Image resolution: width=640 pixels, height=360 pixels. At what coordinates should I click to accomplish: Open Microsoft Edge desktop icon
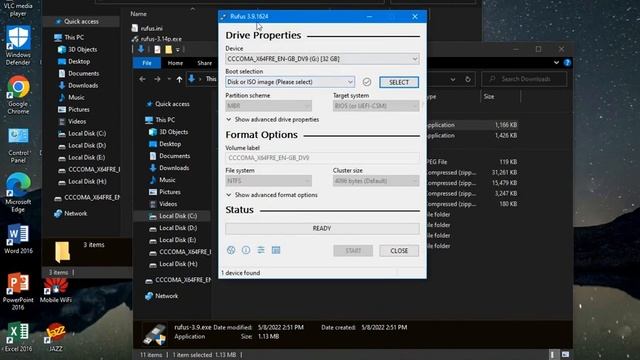pyautogui.click(x=18, y=193)
